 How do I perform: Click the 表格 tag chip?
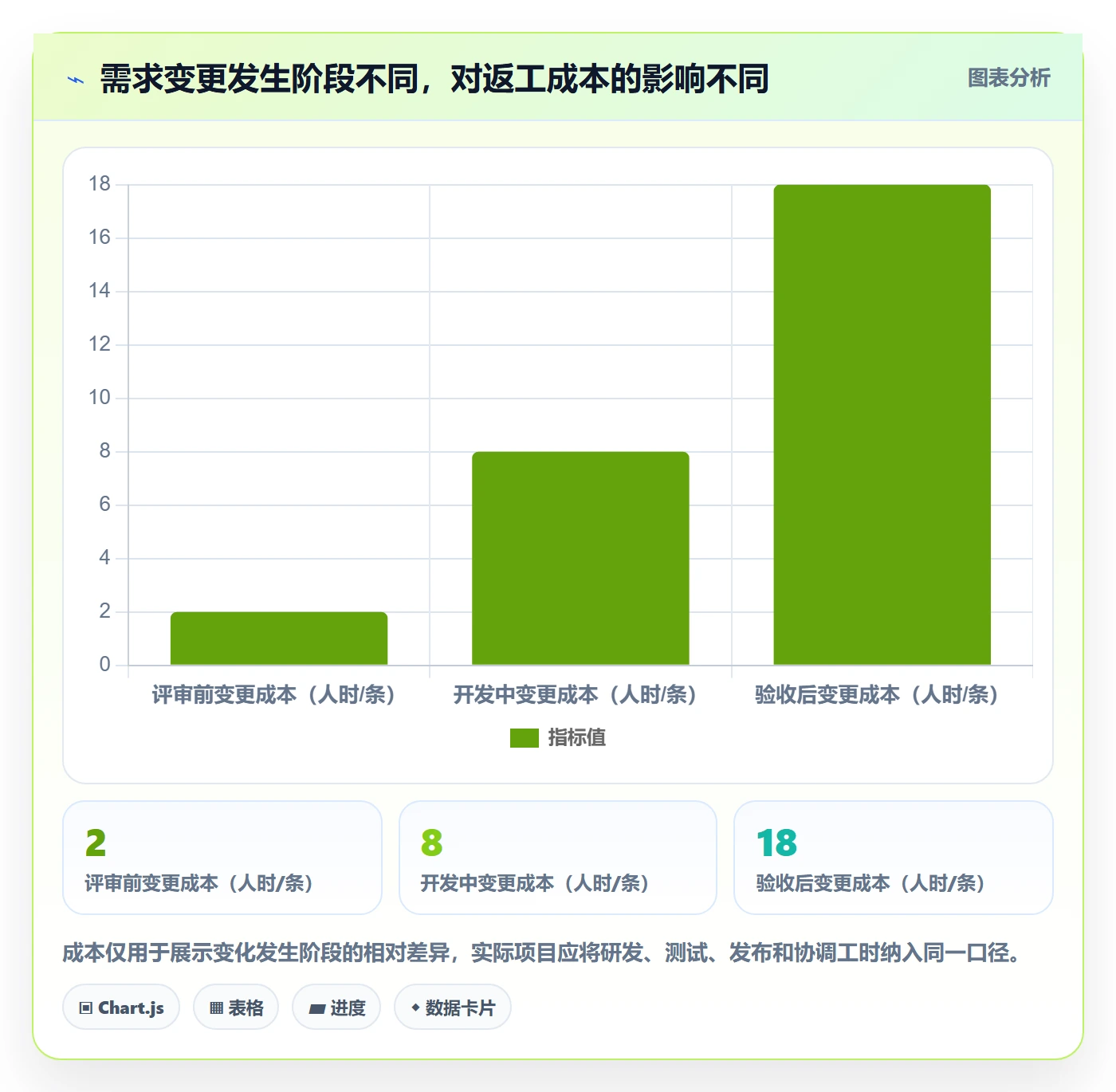click(236, 1008)
